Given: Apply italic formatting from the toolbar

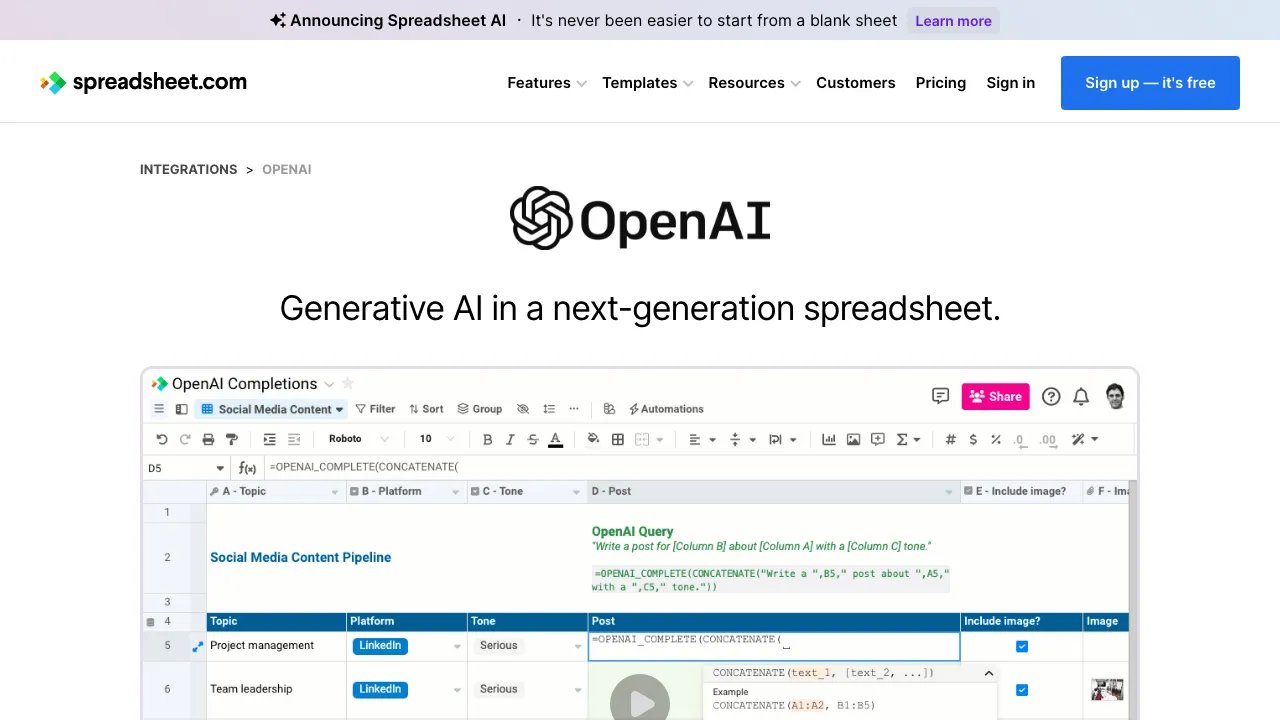Looking at the screenshot, I should pyautogui.click(x=511, y=439).
